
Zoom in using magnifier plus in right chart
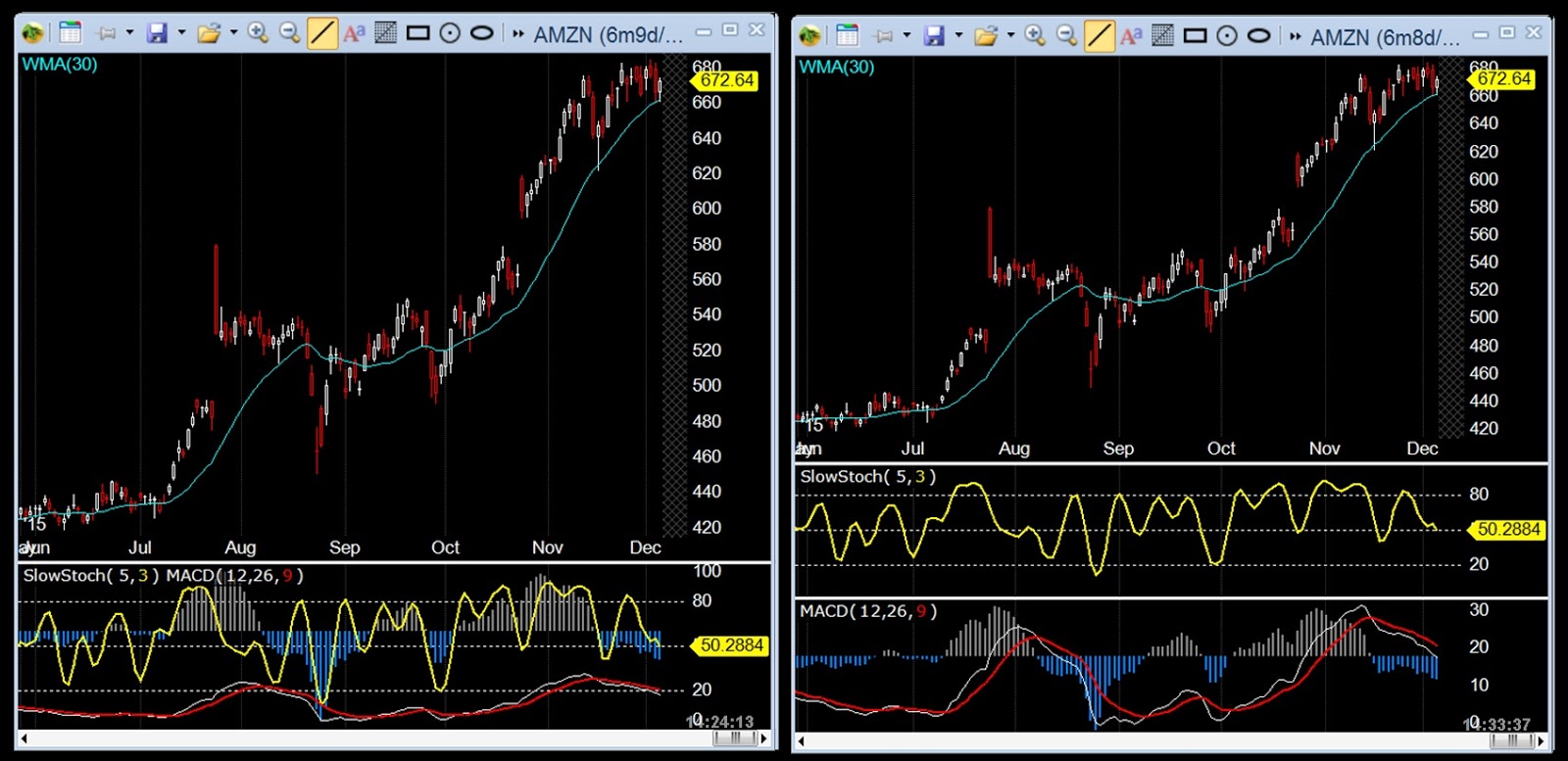point(1035,36)
